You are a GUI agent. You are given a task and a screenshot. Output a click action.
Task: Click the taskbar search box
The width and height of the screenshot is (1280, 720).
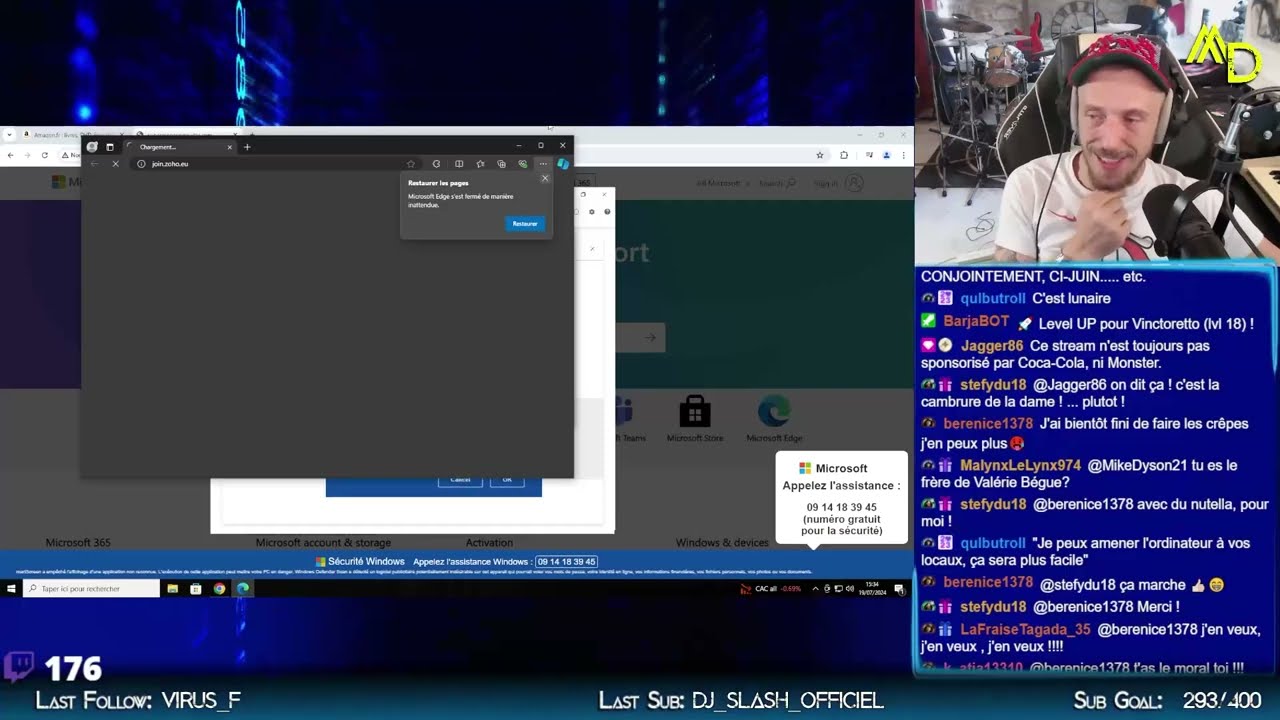(x=91, y=589)
